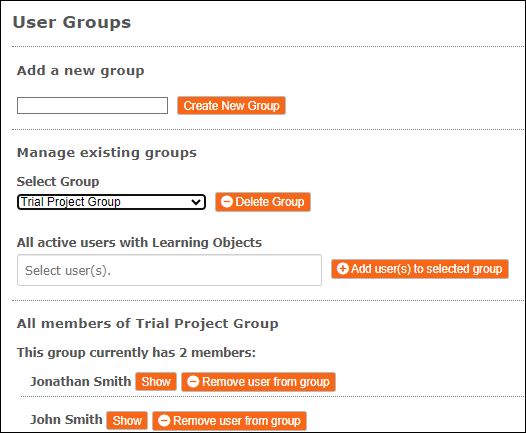The height and width of the screenshot is (433, 526).
Task: Click the Manage existing groups heading
Action: point(107,153)
